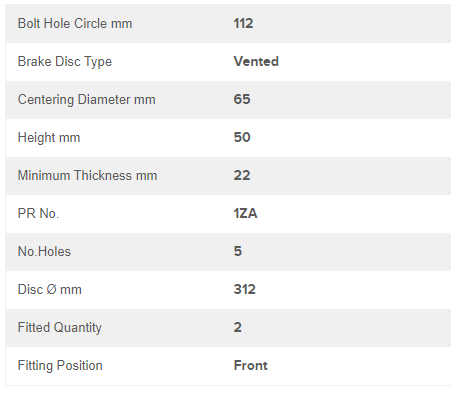Click the Centering Diameter mm label
451x394 pixels.
pyautogui.click(x=87, y=100)
